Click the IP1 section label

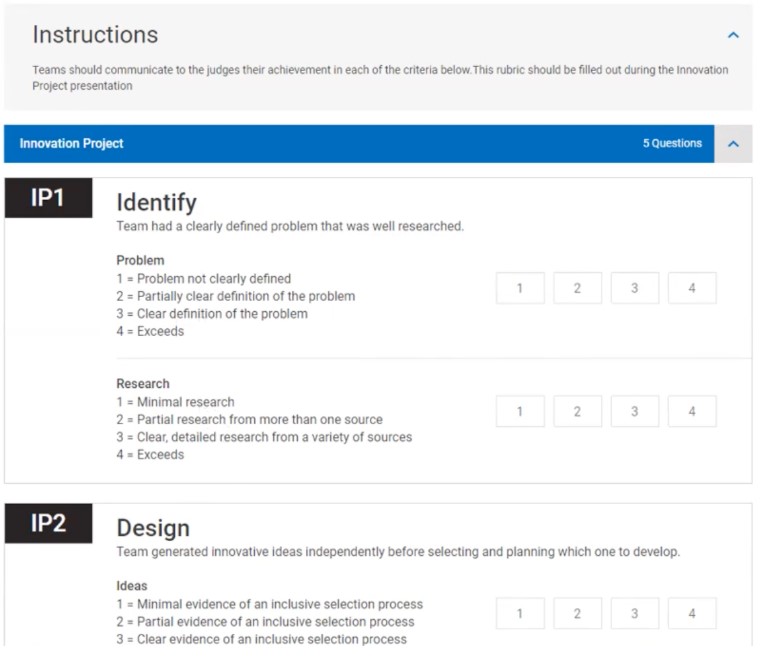pos(48,198)
